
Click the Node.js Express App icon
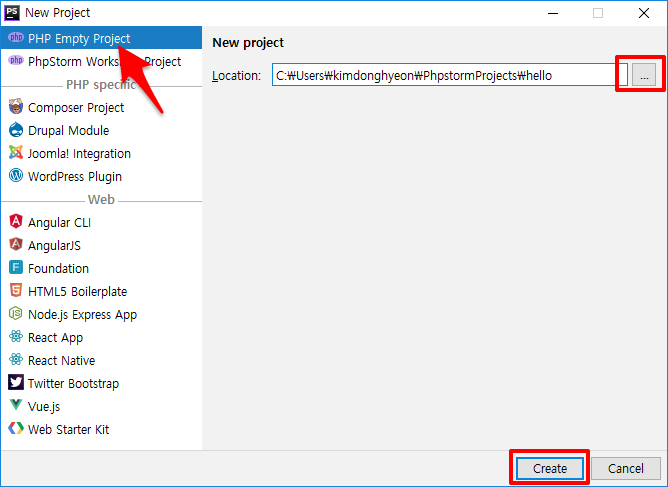(16, 314)
